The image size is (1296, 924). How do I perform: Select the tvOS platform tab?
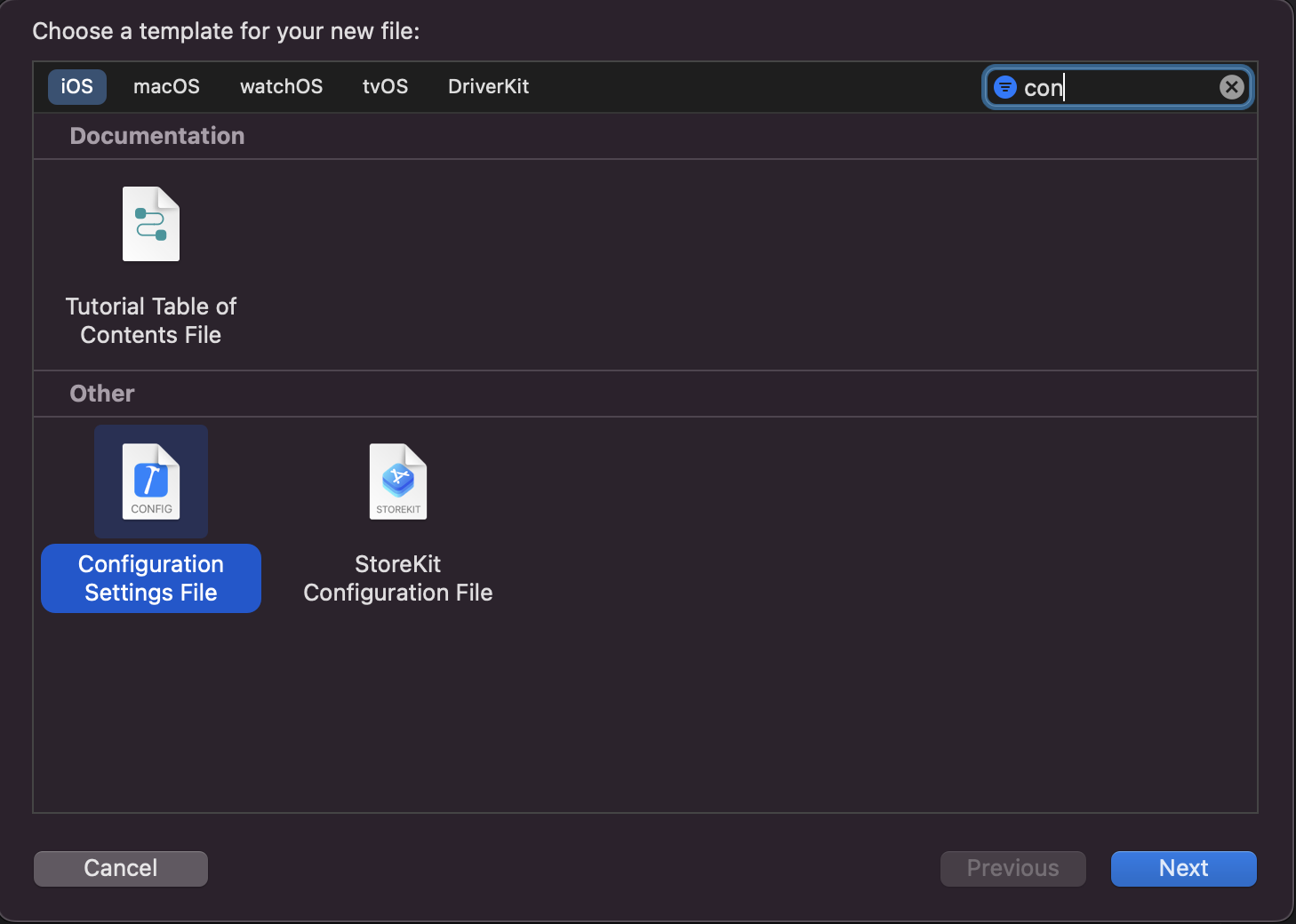[385, 87]
